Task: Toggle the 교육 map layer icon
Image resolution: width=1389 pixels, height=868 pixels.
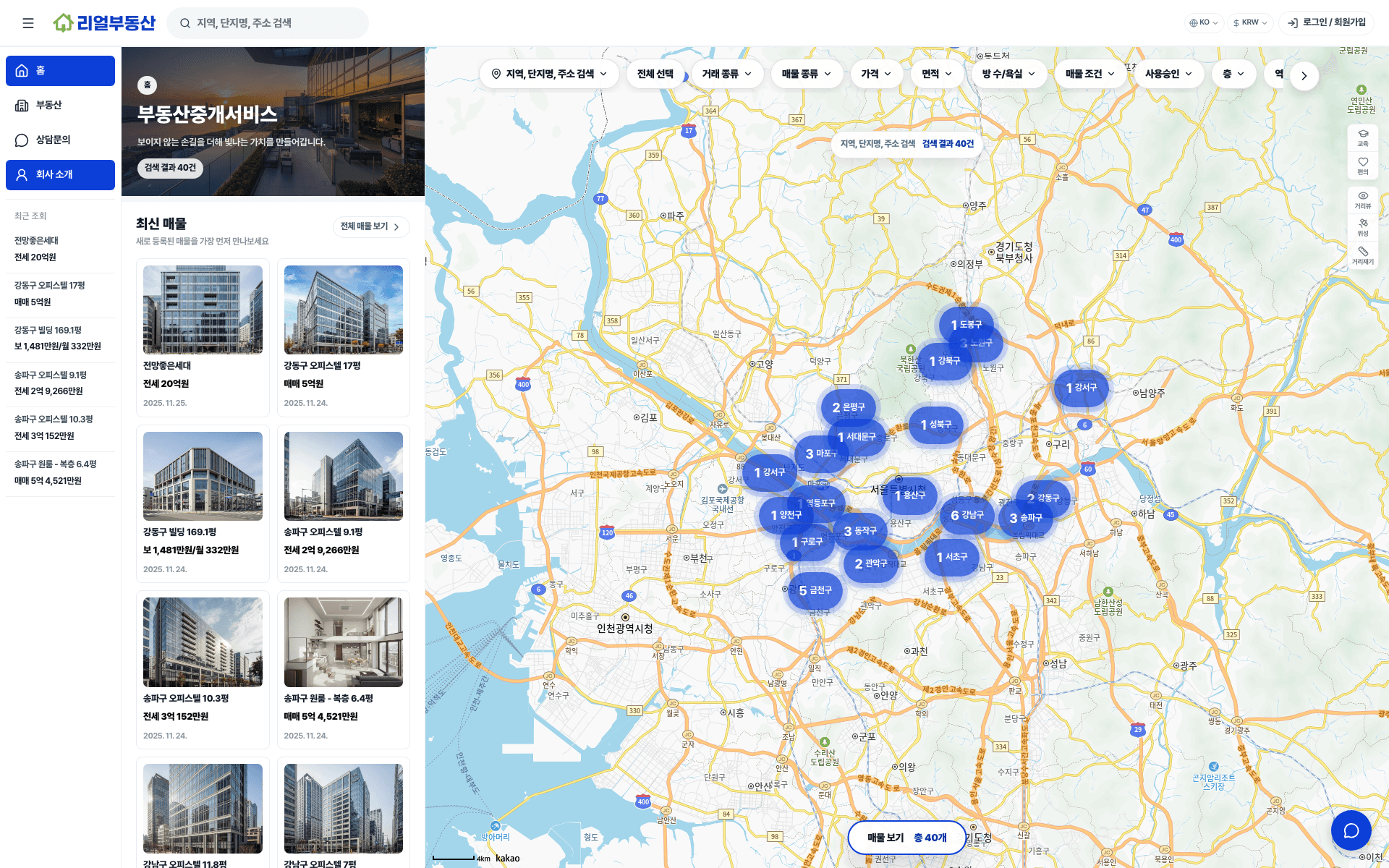Action: (1363, 137)
